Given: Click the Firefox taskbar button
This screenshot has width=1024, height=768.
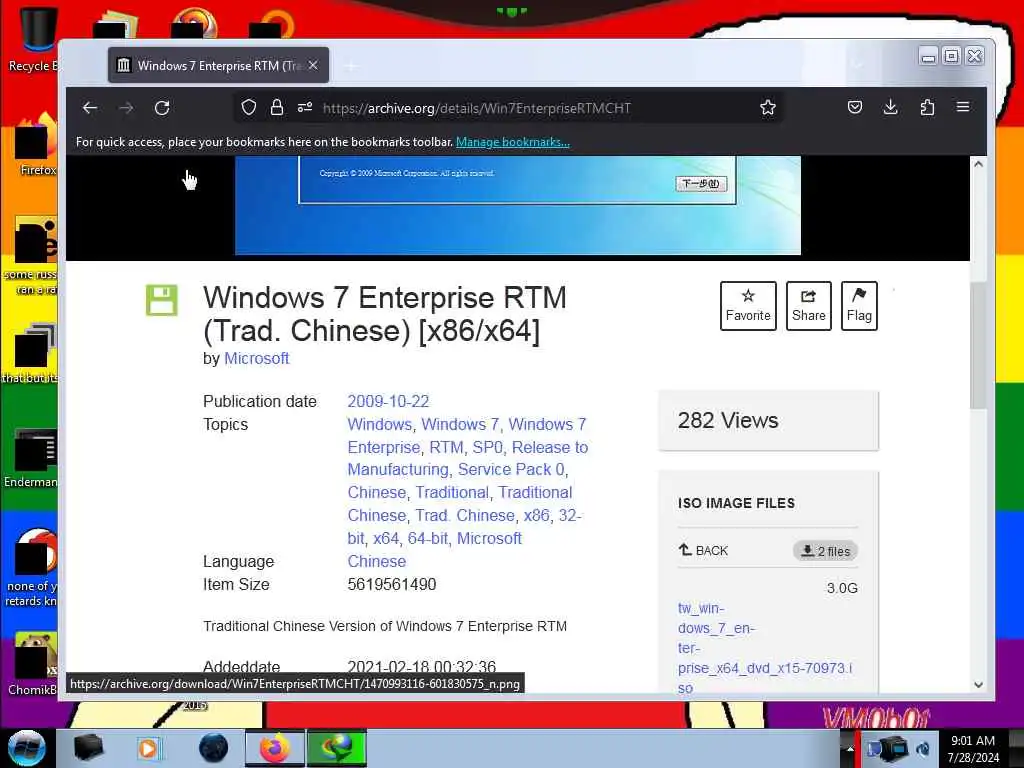Looking at the screenshot, I should 275,748.
